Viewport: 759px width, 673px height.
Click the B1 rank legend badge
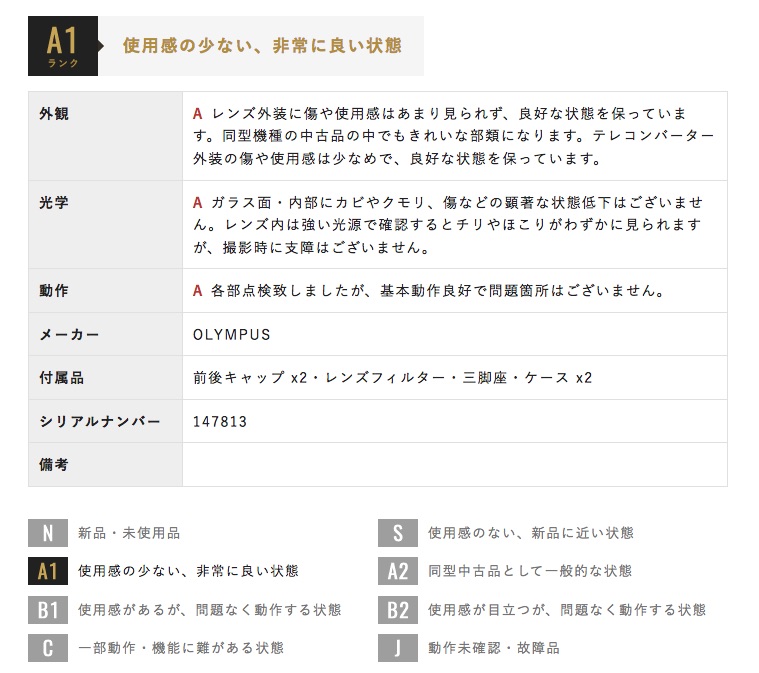point(48,610)
